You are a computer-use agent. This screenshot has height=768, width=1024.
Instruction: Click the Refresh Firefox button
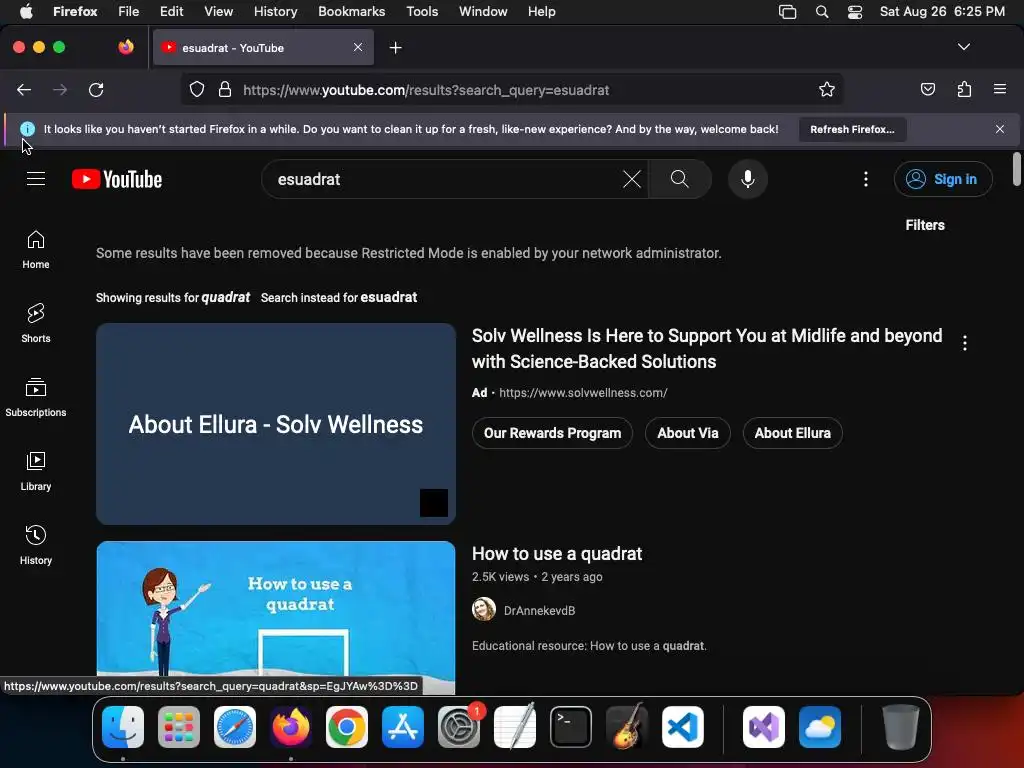pos(852,129)
